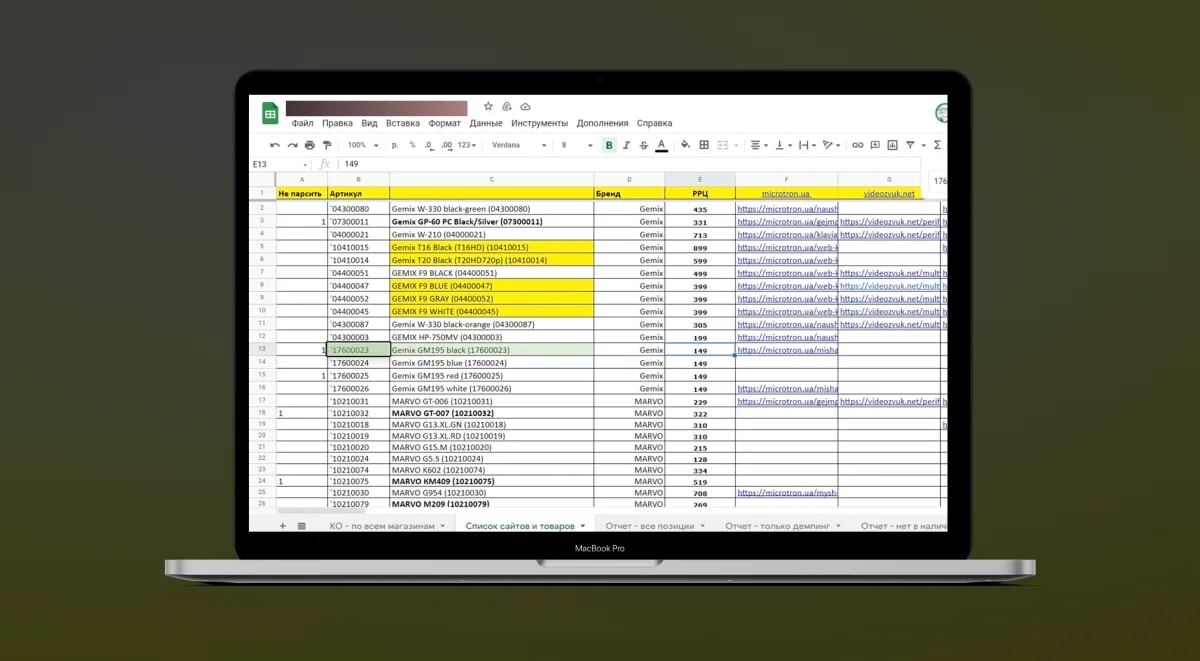Viewport: 1200px width, 661px height.
Task: Open the text color picker
Action: pyautogui.click(x=662, y=145)
